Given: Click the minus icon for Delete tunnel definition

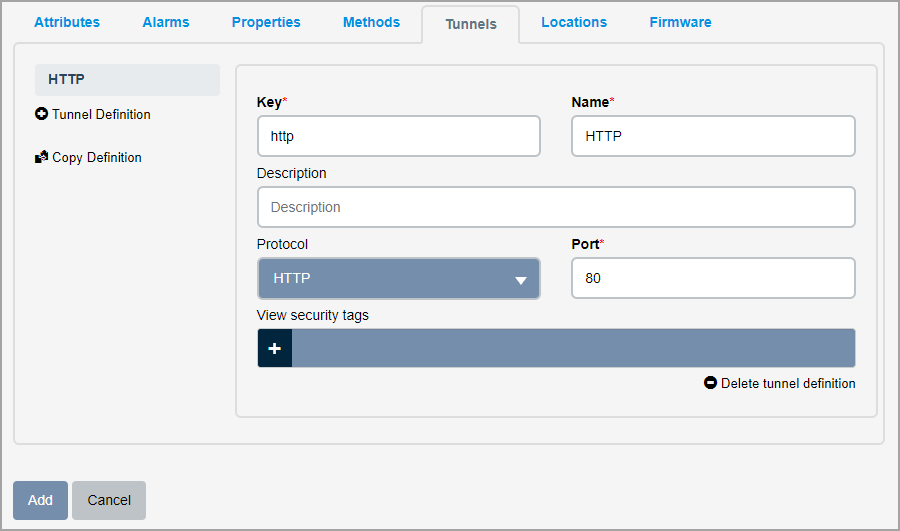Looking at the screenshot, I should (x=710, y=382).
